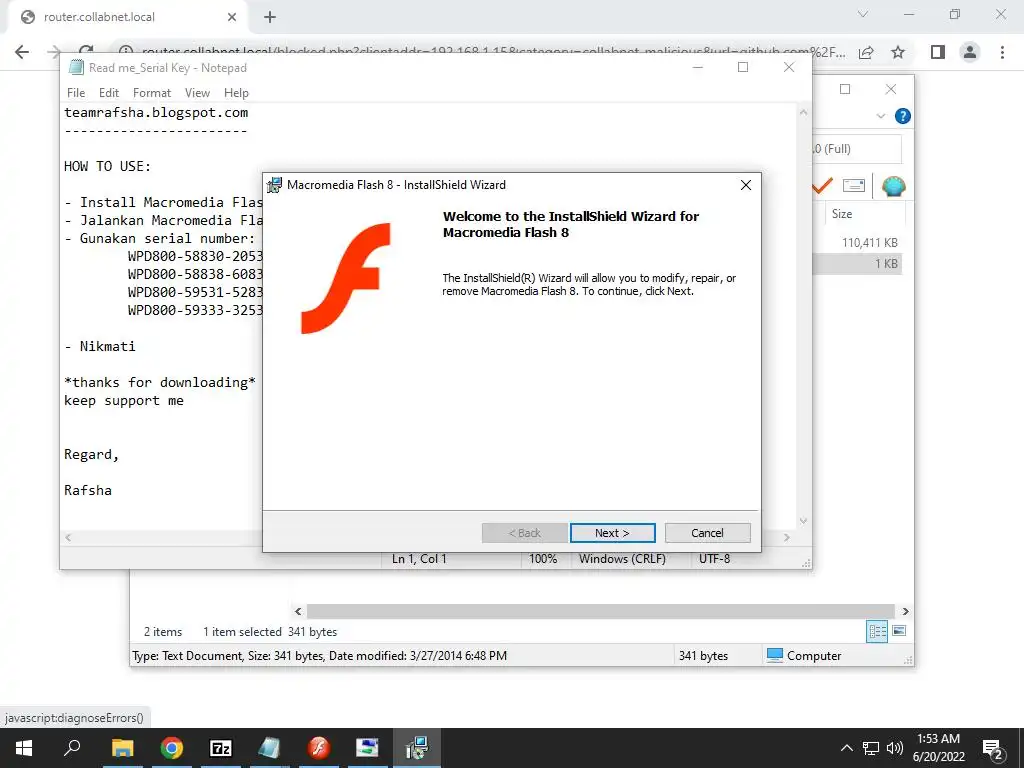Viewport: 1024px width, 768px height.
Task: Click the seashell toolbar icon in Explorer
Action: click(x=893, y=186)
